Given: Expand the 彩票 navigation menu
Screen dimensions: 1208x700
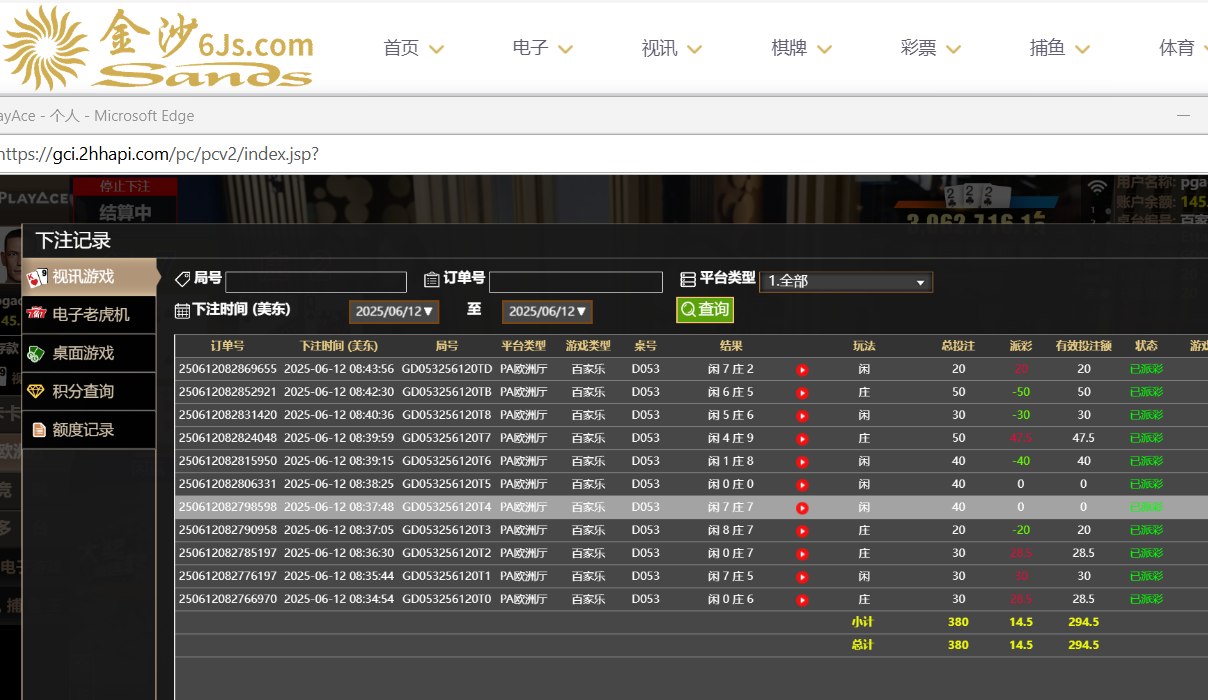Looking at the screenshot, I should (x=930, y=48).
